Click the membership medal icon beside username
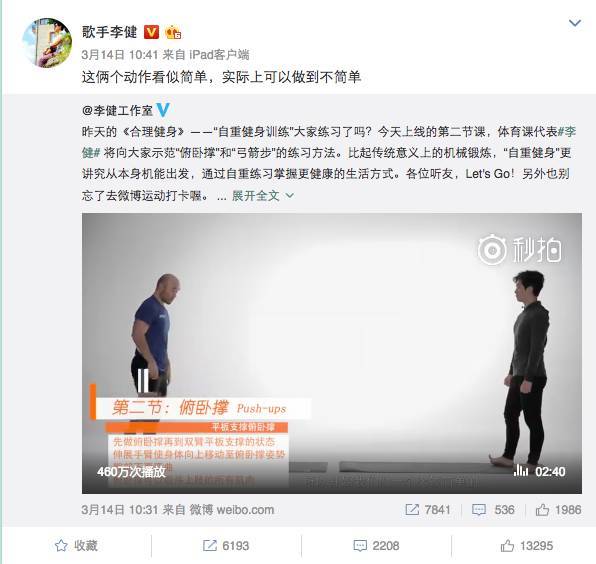Screen dimensions: 596x564 click(173, 32)
